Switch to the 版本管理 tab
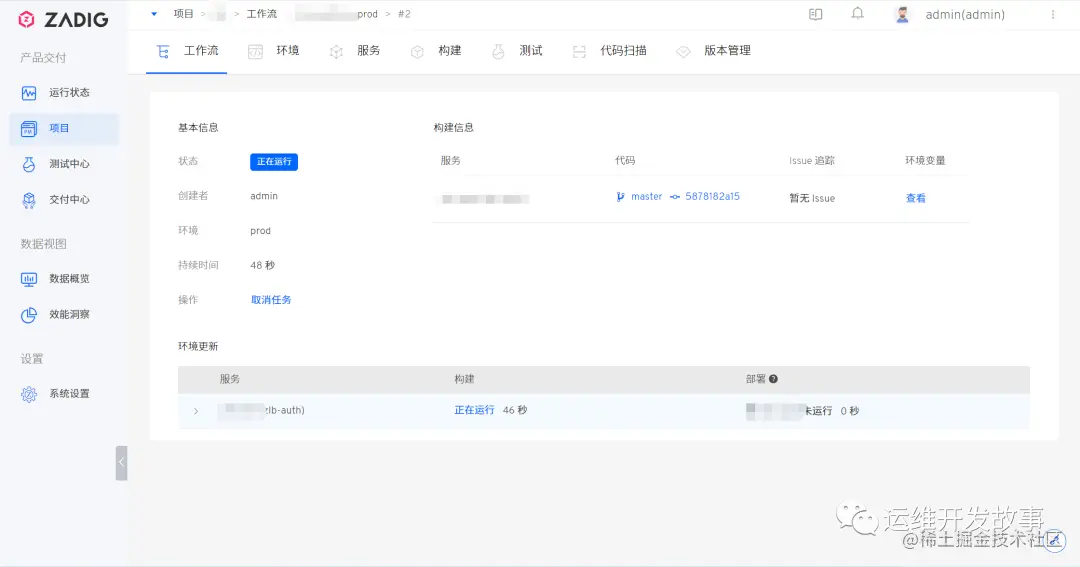Image resolution: width=1080 pixels, height=567 pixels. pyautogui.click(x=727, y=50)
